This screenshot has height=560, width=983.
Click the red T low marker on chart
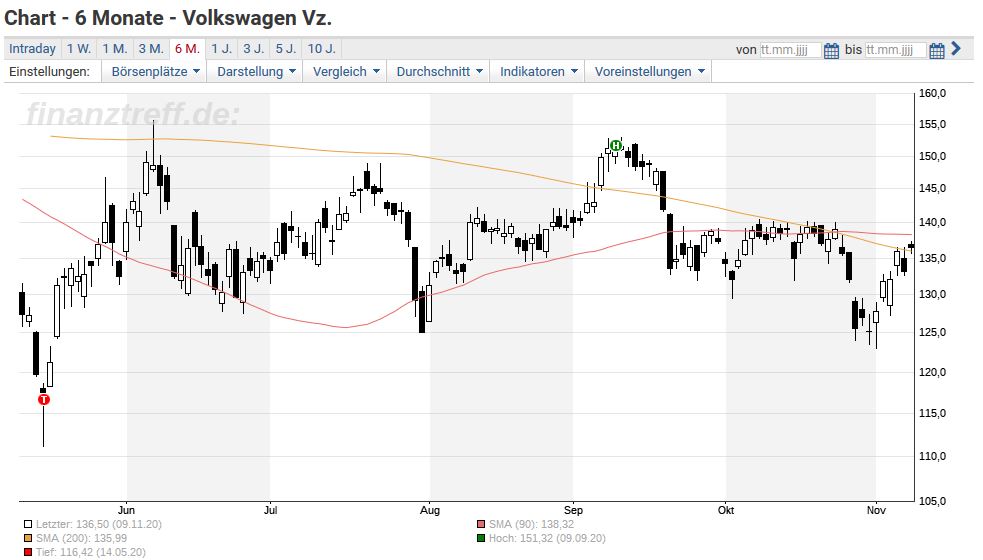tap(44, 399)
